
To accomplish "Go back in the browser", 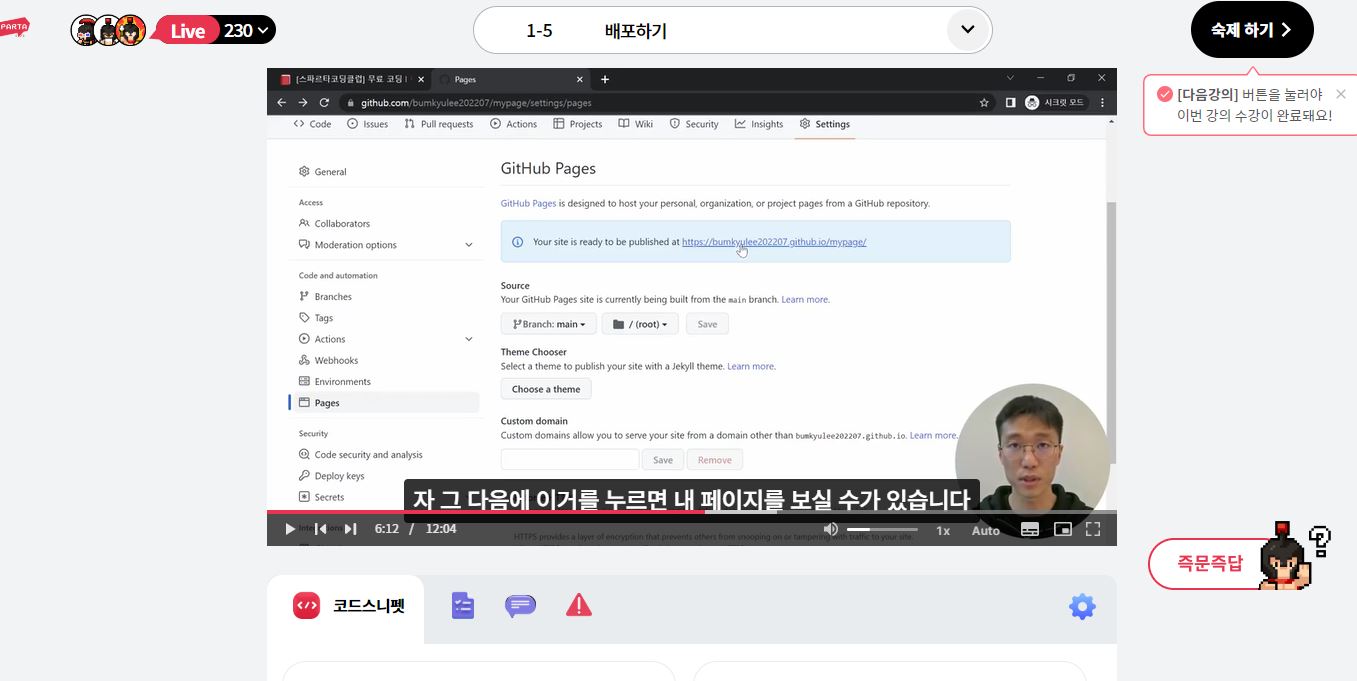I will click(281, 102).
